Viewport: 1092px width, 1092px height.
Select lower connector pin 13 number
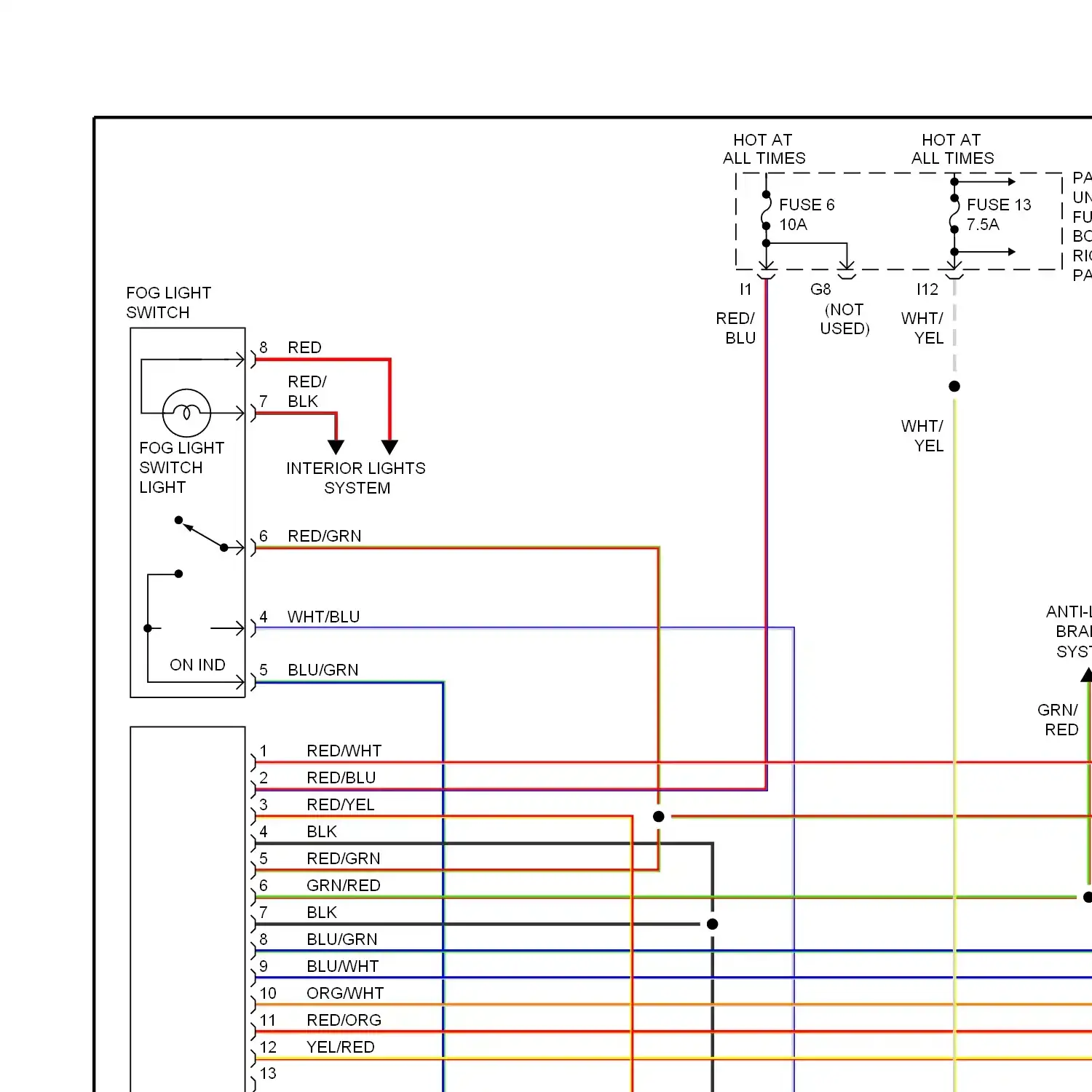coord(268,1073)
